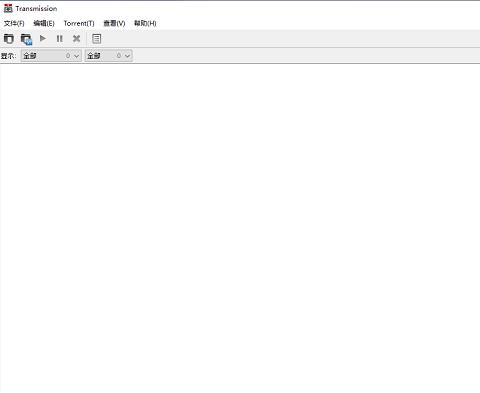Viewport: 480px width, 393px height.
Task: Click the Open Torrent toolbar icon
Action: point(9,39)
